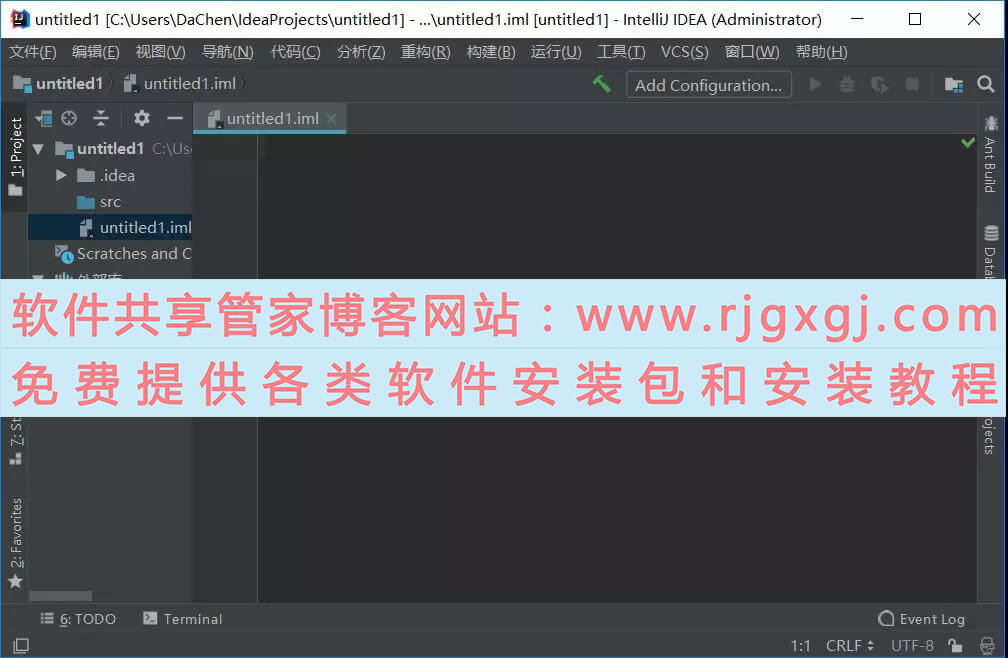Click horizontal scrollbar in Project panel
This screenshot has height=658, width=1008.
pyautogui.click(x=60, y=596)
